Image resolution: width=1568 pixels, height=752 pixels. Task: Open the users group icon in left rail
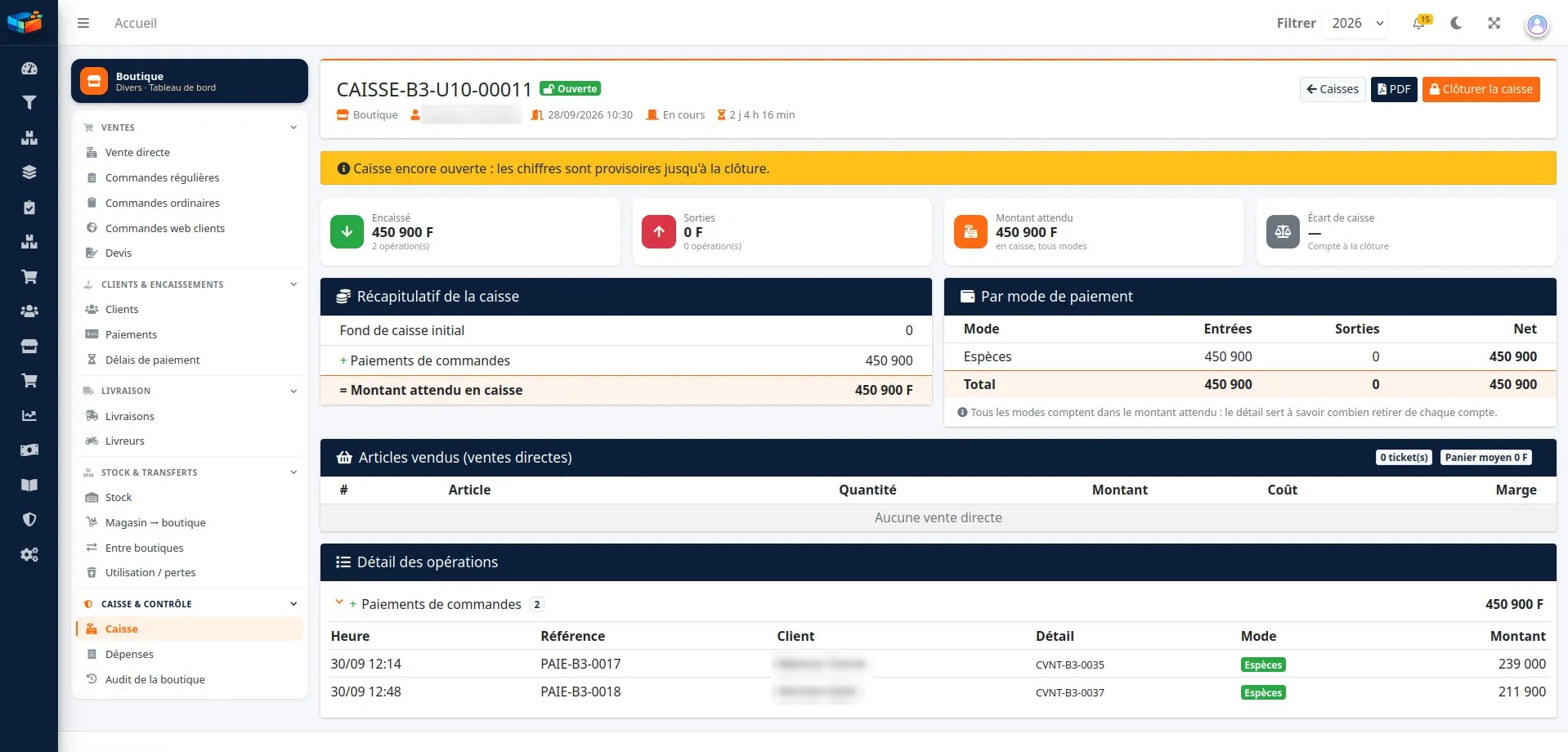pyautogui.click(x=29, y=311)
